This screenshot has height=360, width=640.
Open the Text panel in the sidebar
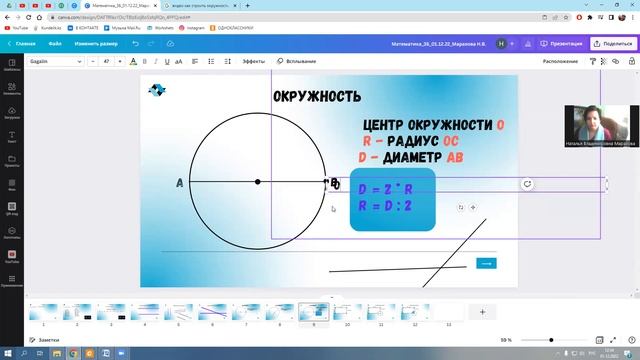tap(12, 137)
